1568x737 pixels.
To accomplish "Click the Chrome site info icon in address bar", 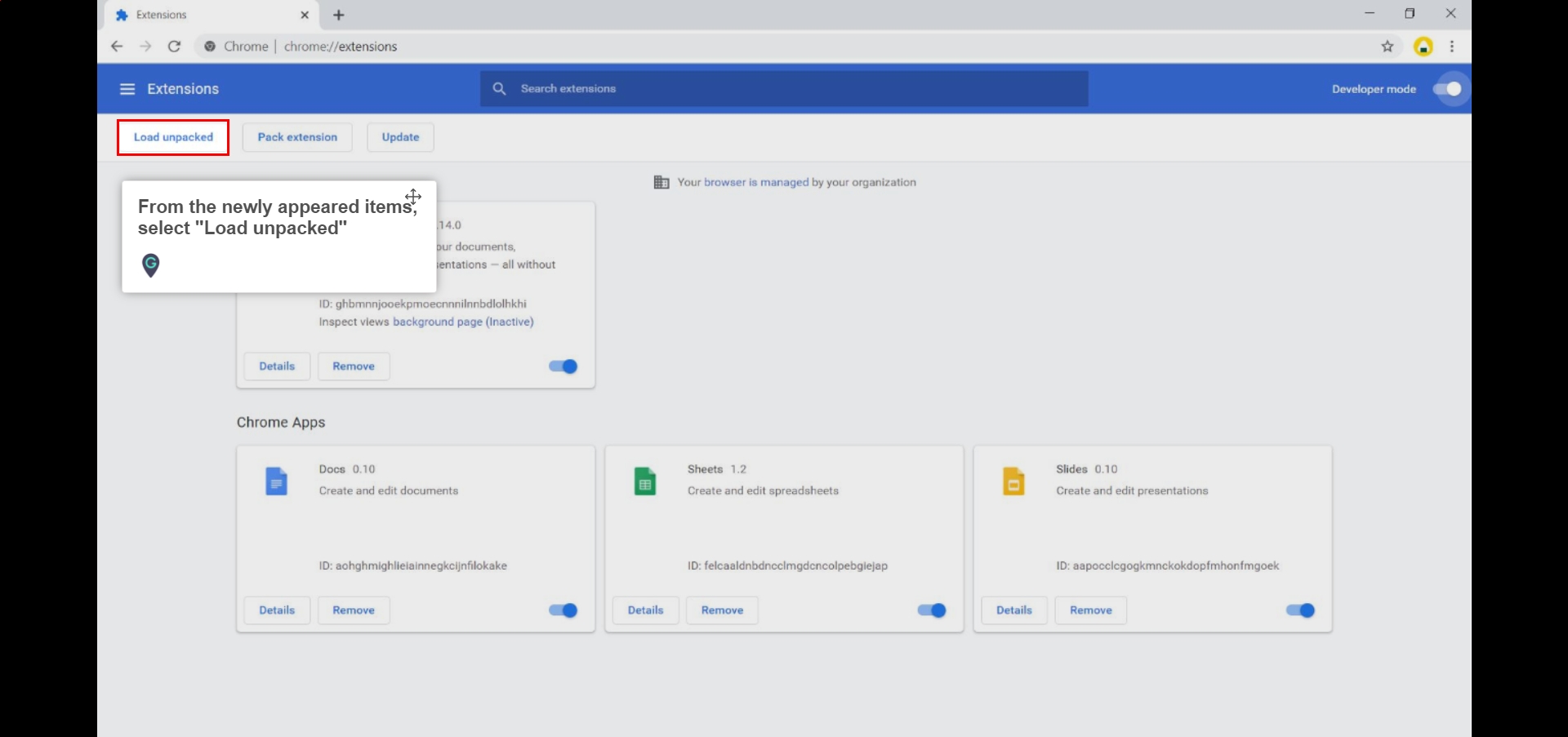I will [210, 47].
